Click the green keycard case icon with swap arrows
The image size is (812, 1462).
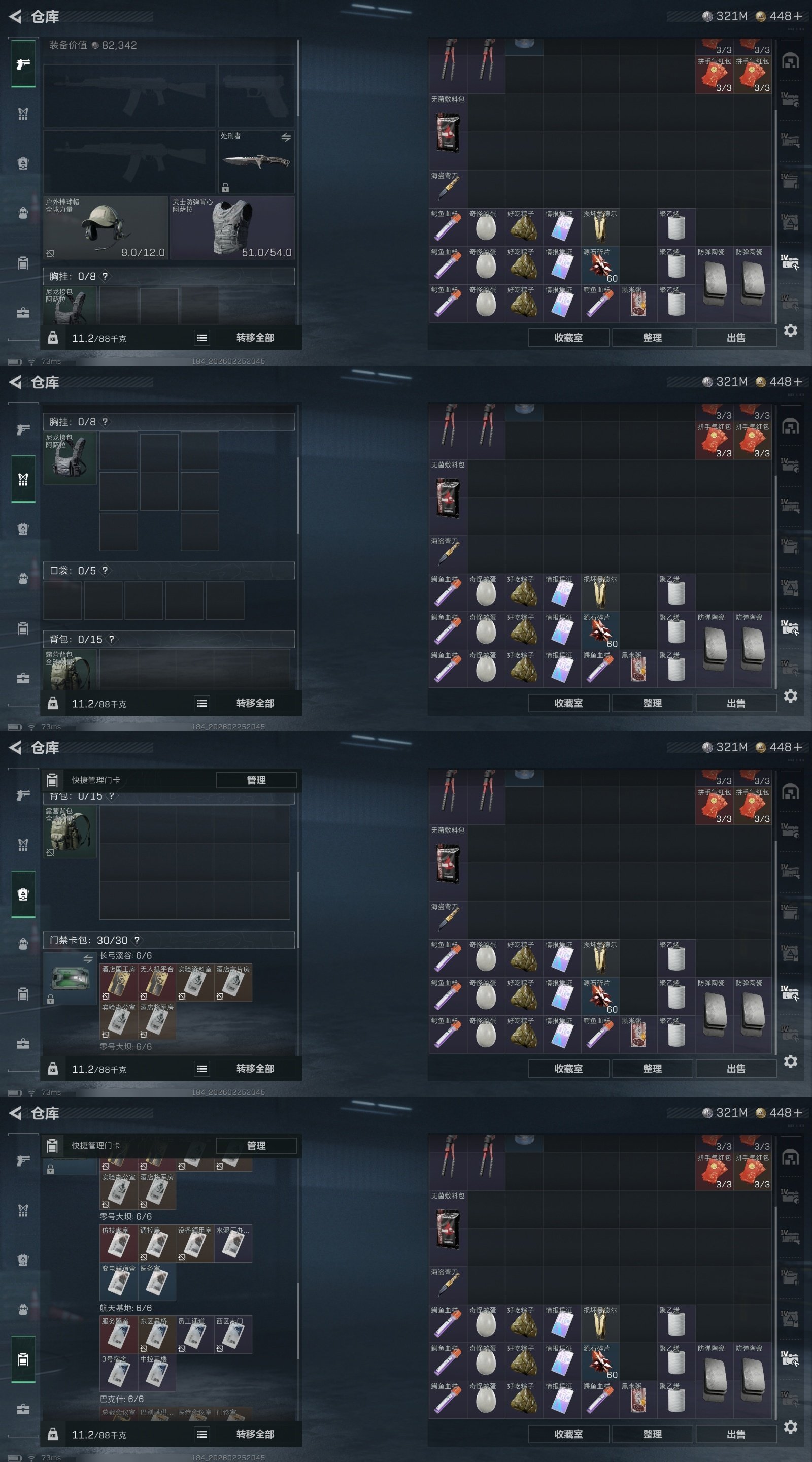[70, 978]
